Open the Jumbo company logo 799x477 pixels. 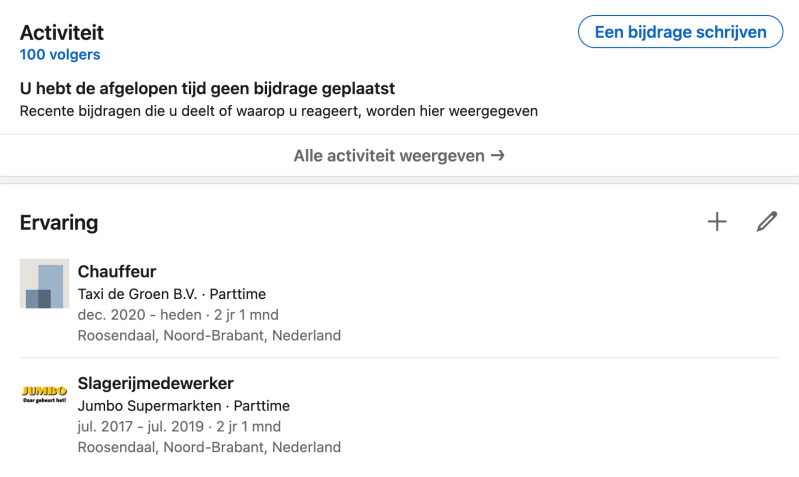44,393
